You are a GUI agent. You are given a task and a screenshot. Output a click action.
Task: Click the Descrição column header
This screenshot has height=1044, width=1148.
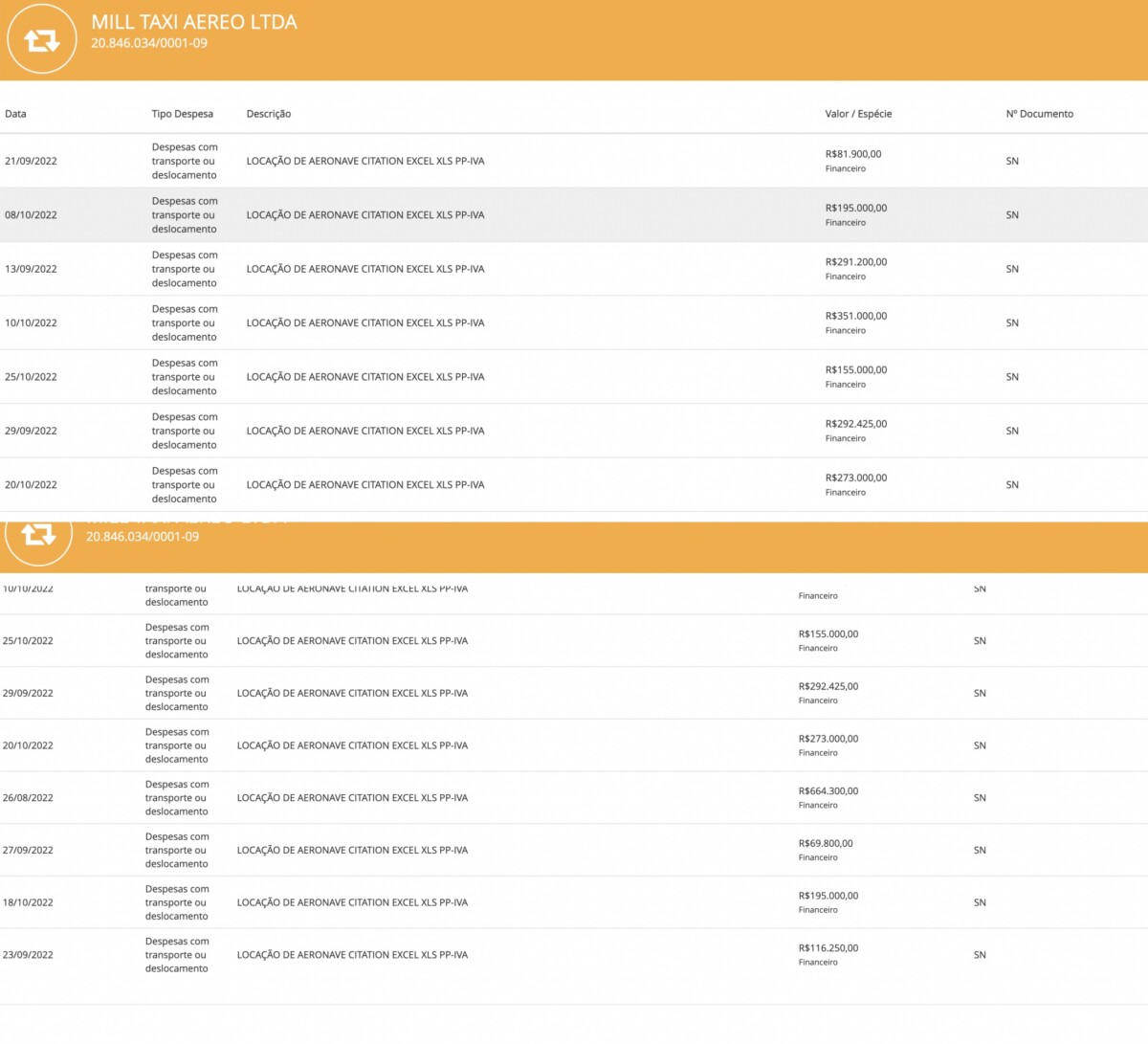click(269, 114)
